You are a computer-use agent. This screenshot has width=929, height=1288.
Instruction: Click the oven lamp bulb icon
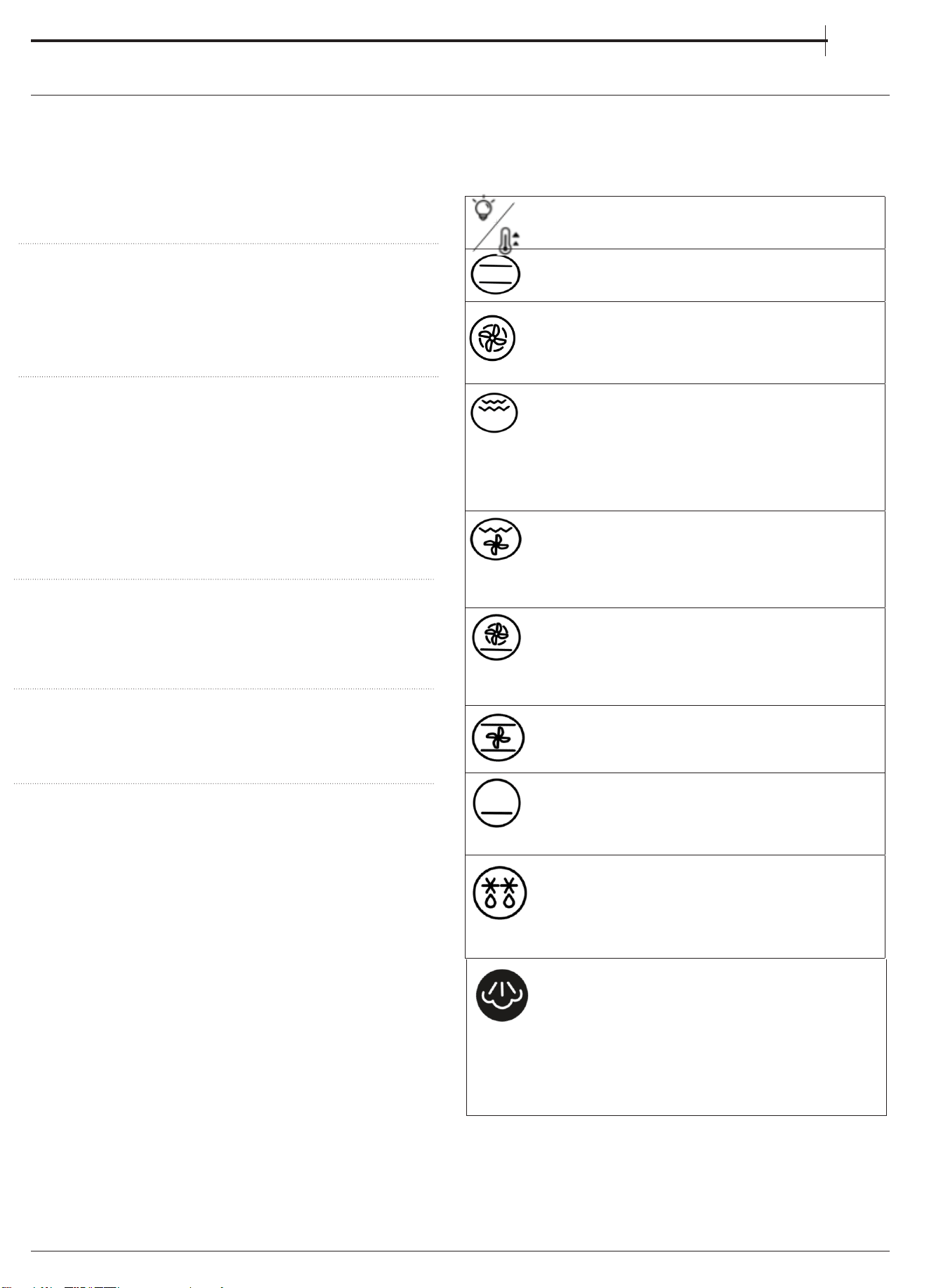click(x=484, y=207)
